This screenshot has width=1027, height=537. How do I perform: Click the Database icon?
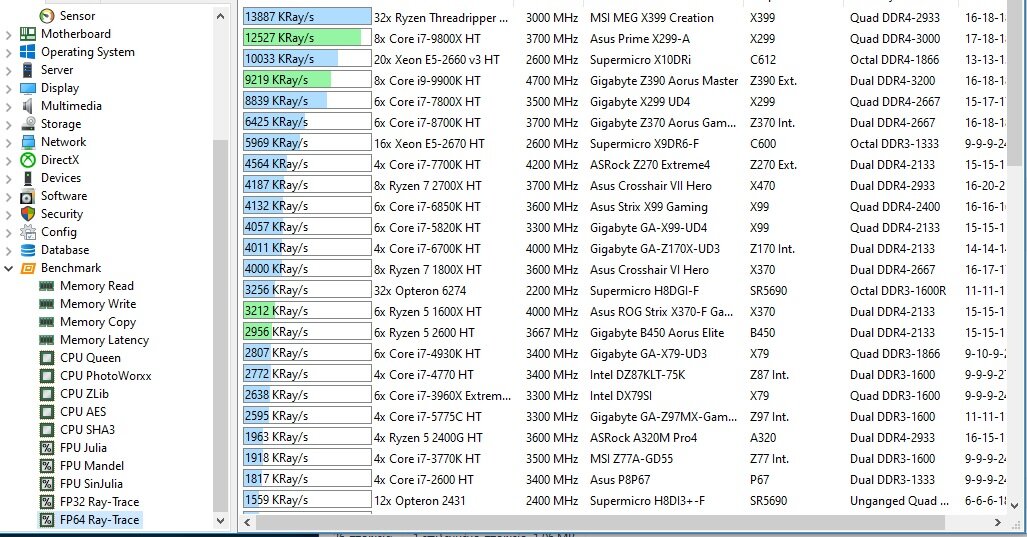[x=28, y=250]
